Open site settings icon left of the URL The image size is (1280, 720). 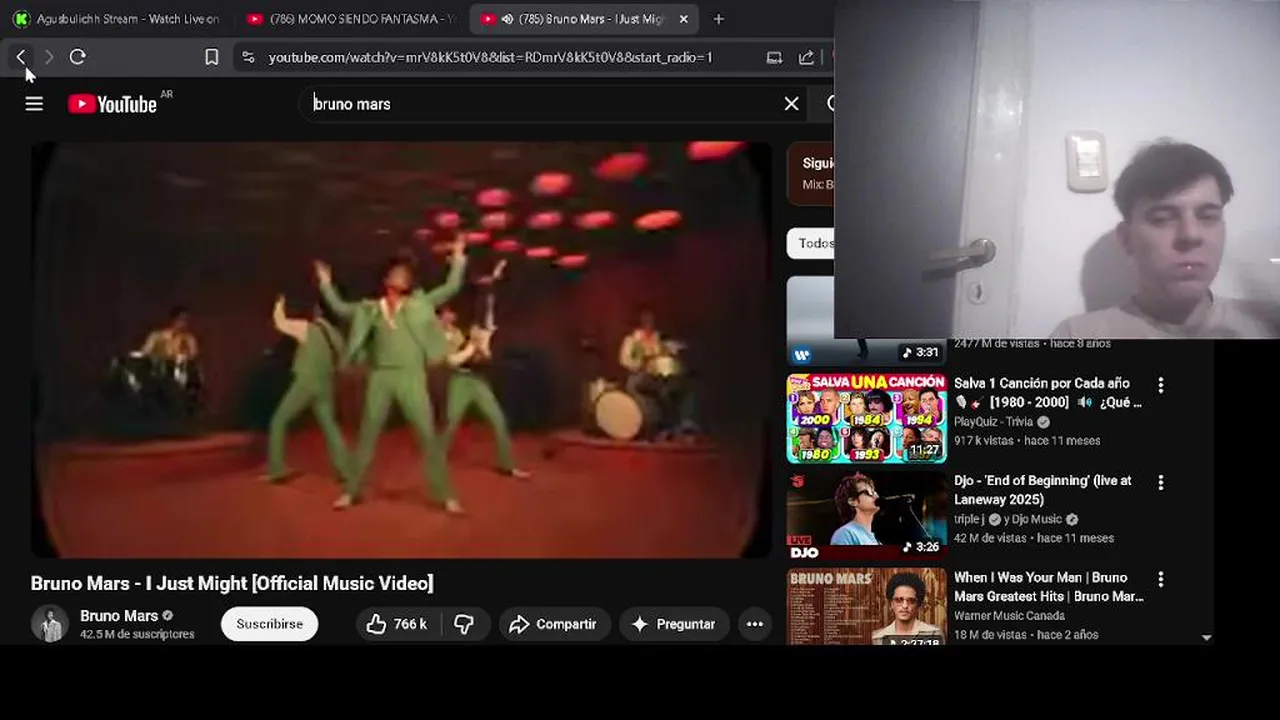click(248, 57)
